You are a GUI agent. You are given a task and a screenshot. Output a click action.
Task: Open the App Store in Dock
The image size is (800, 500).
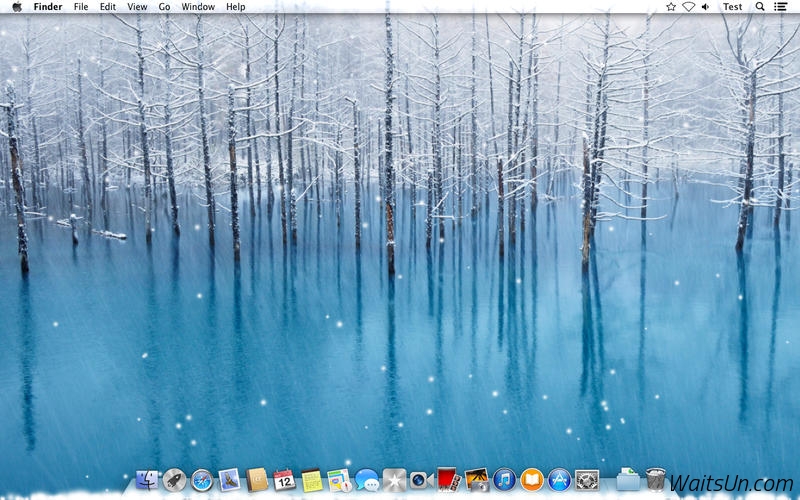[560, 480]
